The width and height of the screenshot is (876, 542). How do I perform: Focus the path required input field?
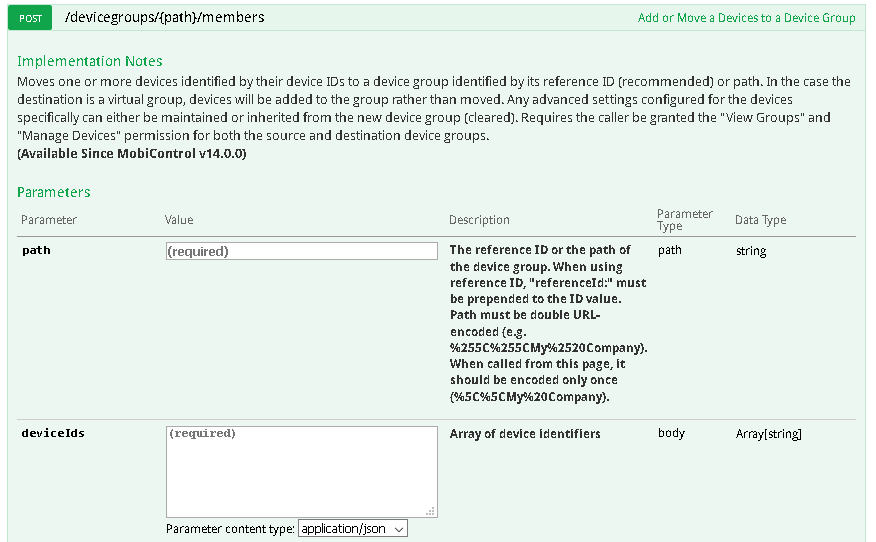[x=301, y=251]
